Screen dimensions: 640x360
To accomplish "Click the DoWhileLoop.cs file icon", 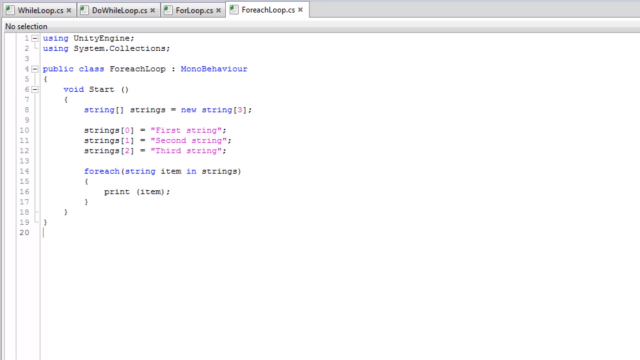I will point(84,10).
